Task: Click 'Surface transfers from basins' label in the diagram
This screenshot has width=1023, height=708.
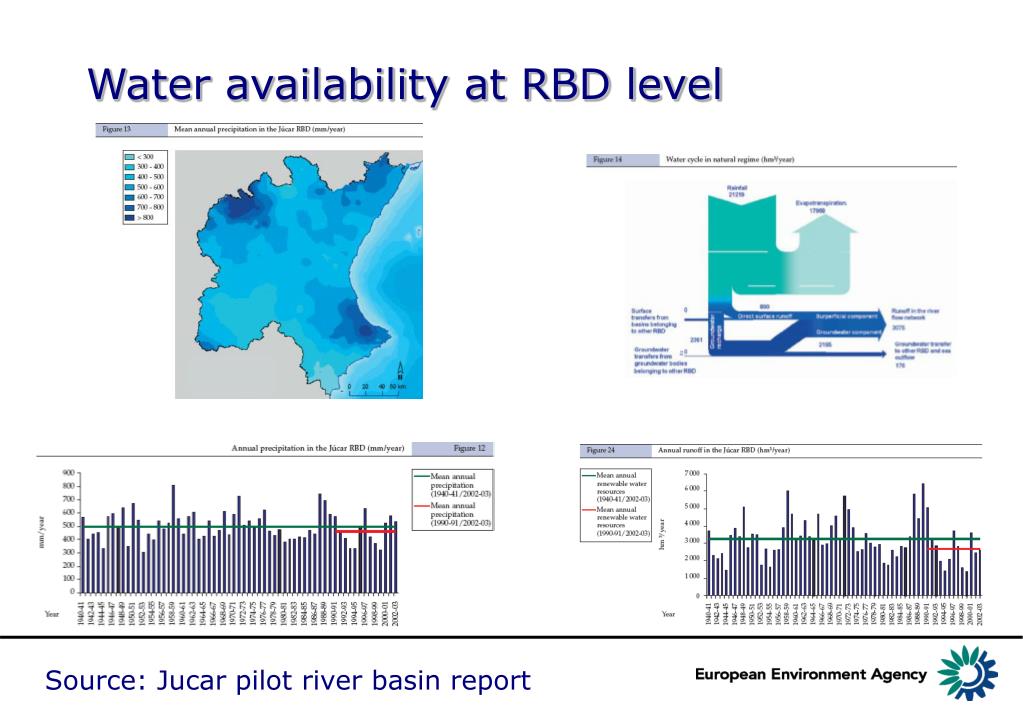Action: coord(654,321)
